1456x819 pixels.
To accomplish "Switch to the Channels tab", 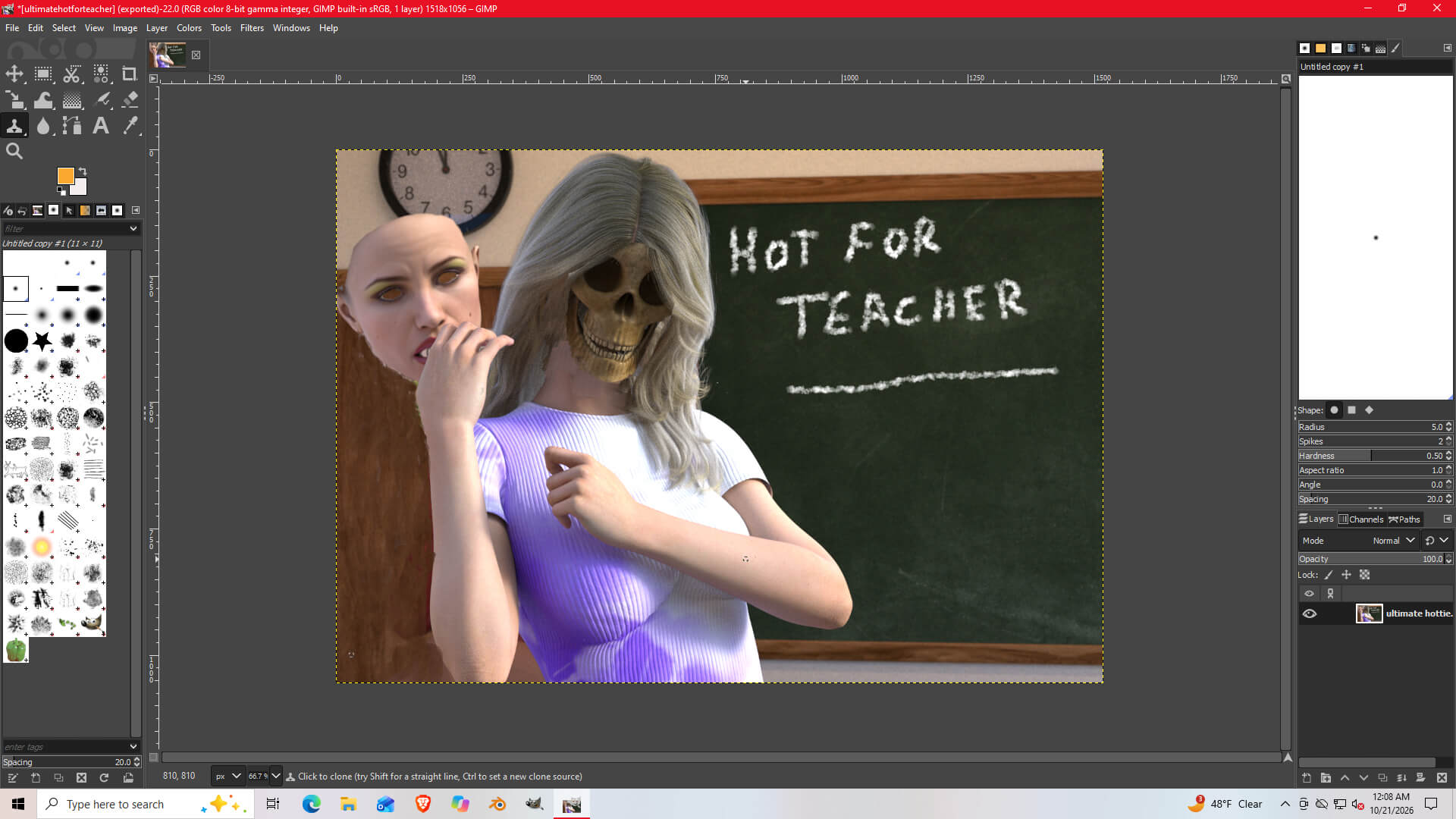I will [1361, 519].
